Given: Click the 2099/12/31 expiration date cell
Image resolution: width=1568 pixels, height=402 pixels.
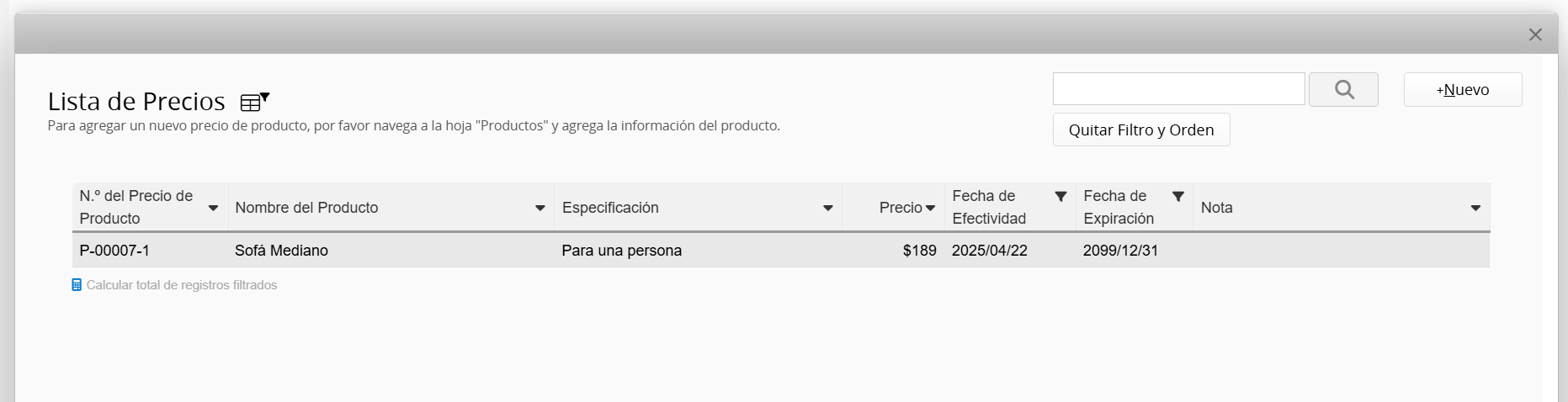Looking at the screenshot, I should 1120,251.
